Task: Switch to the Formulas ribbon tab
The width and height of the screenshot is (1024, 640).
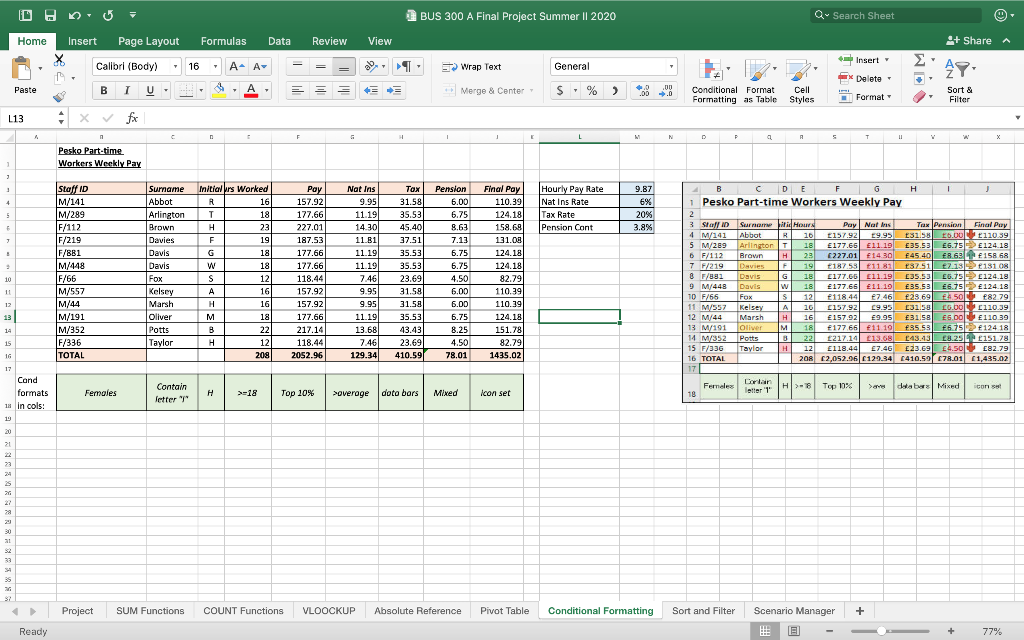Action: 223,41
